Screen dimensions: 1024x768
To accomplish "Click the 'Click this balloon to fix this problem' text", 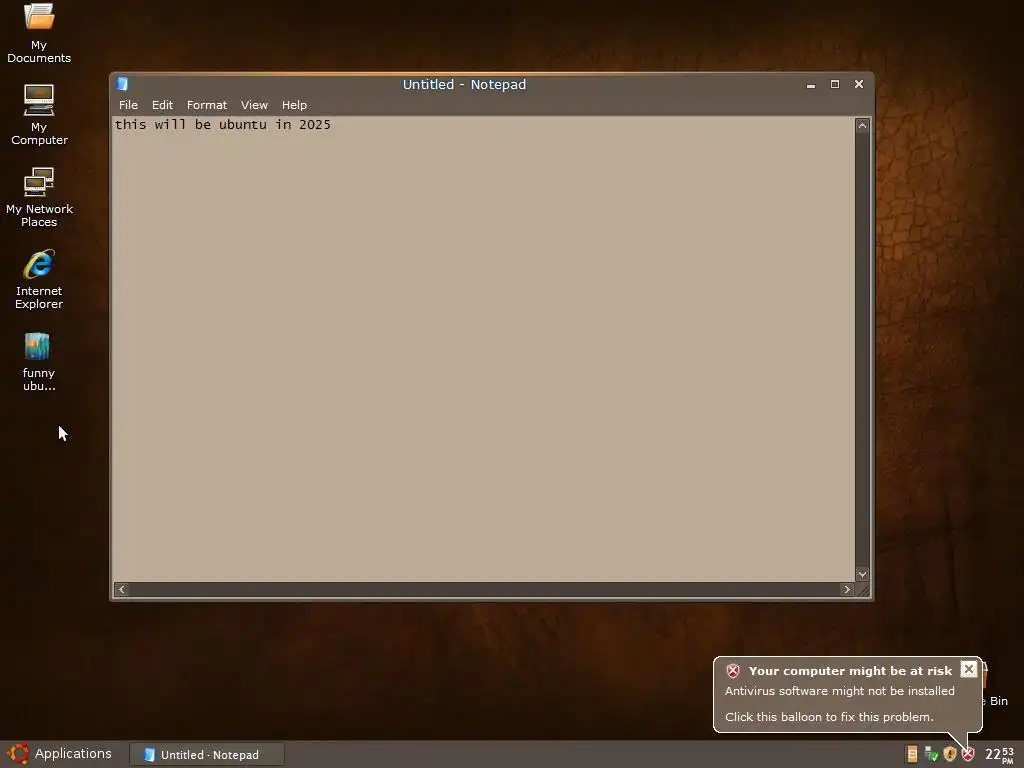I will [x=829, y=717].
